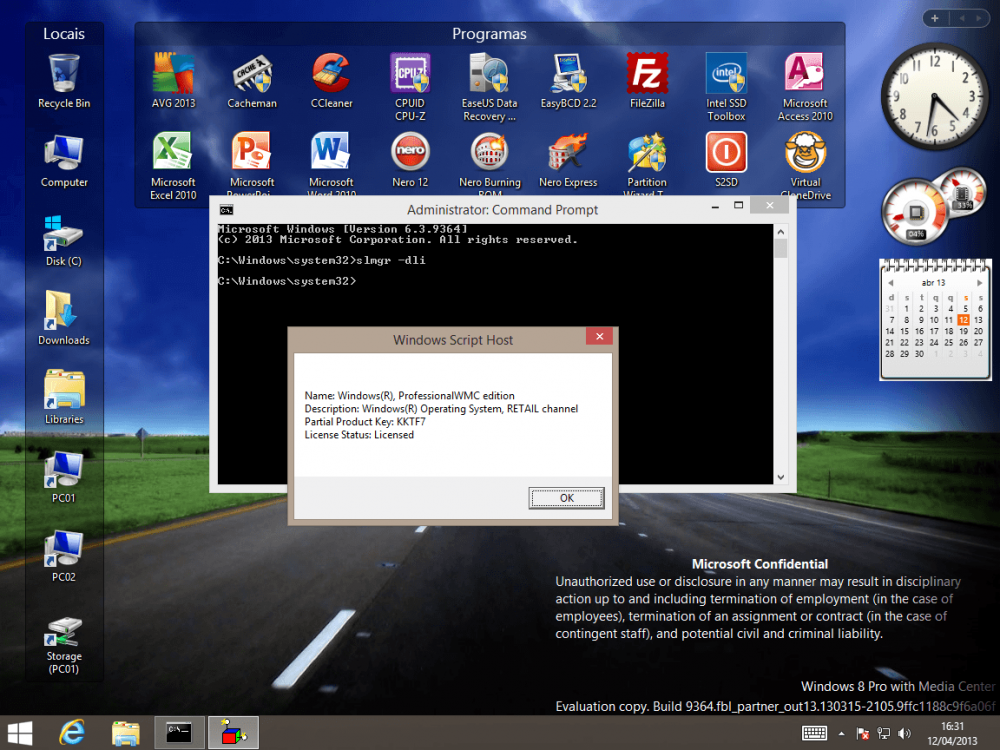Launch Microsoft PowerPoint shortcut
The image size is (1000, 750).
pos(252,163)
